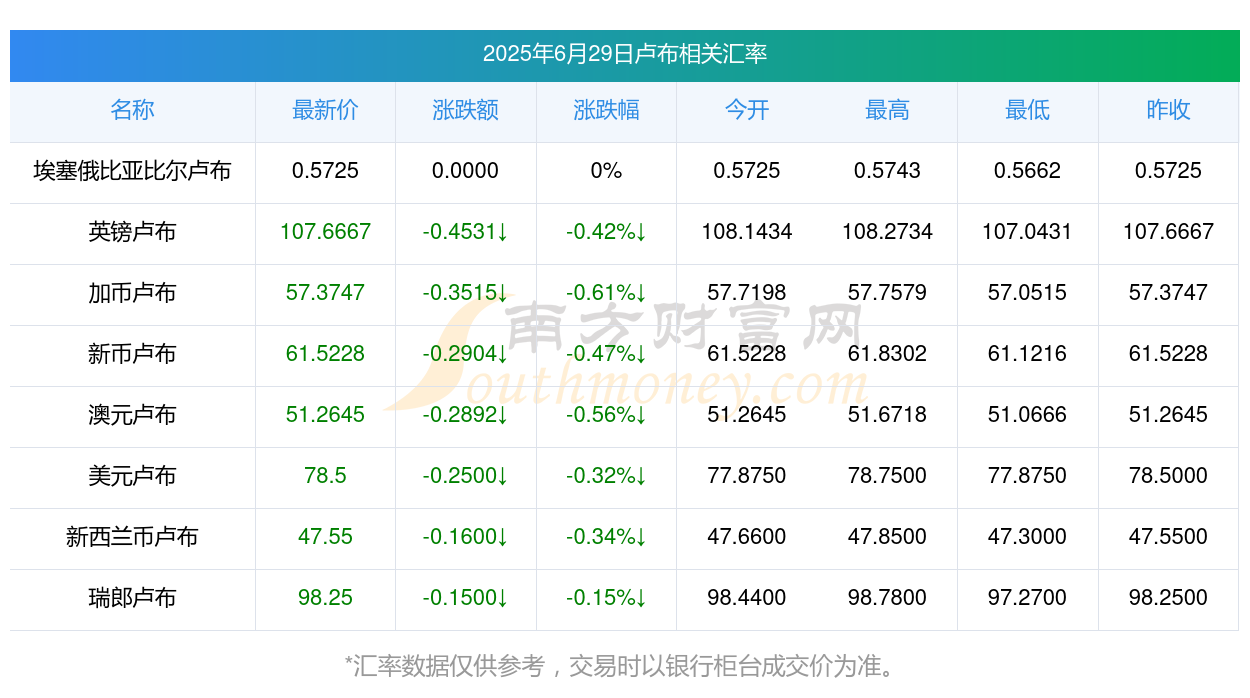This screenshot has width=1250, height=698.
Task: Click the change value -0.4531↓
Action: pyautogui.click(x=466, y=232)
